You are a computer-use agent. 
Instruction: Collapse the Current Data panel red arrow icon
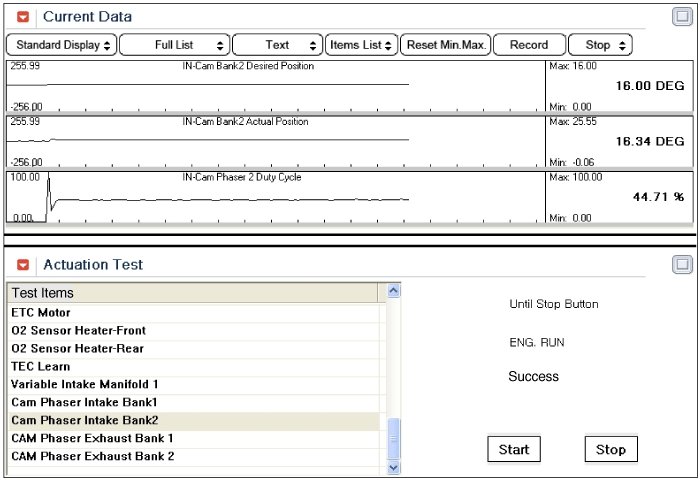tap(23, 17)
